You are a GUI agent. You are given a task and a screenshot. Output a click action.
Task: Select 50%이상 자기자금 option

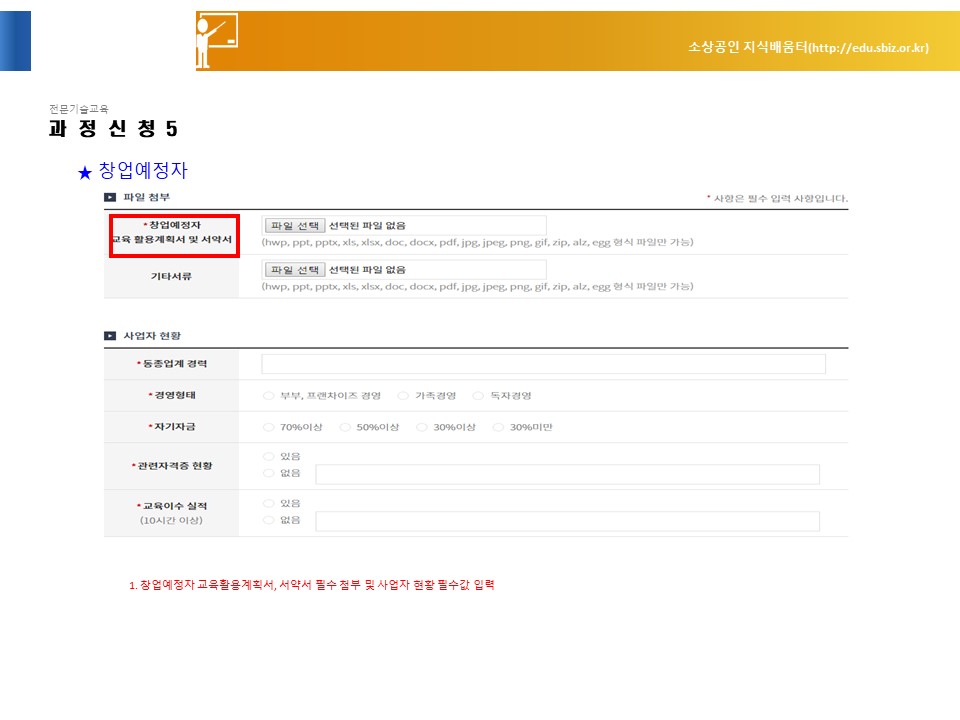(345, 427)
